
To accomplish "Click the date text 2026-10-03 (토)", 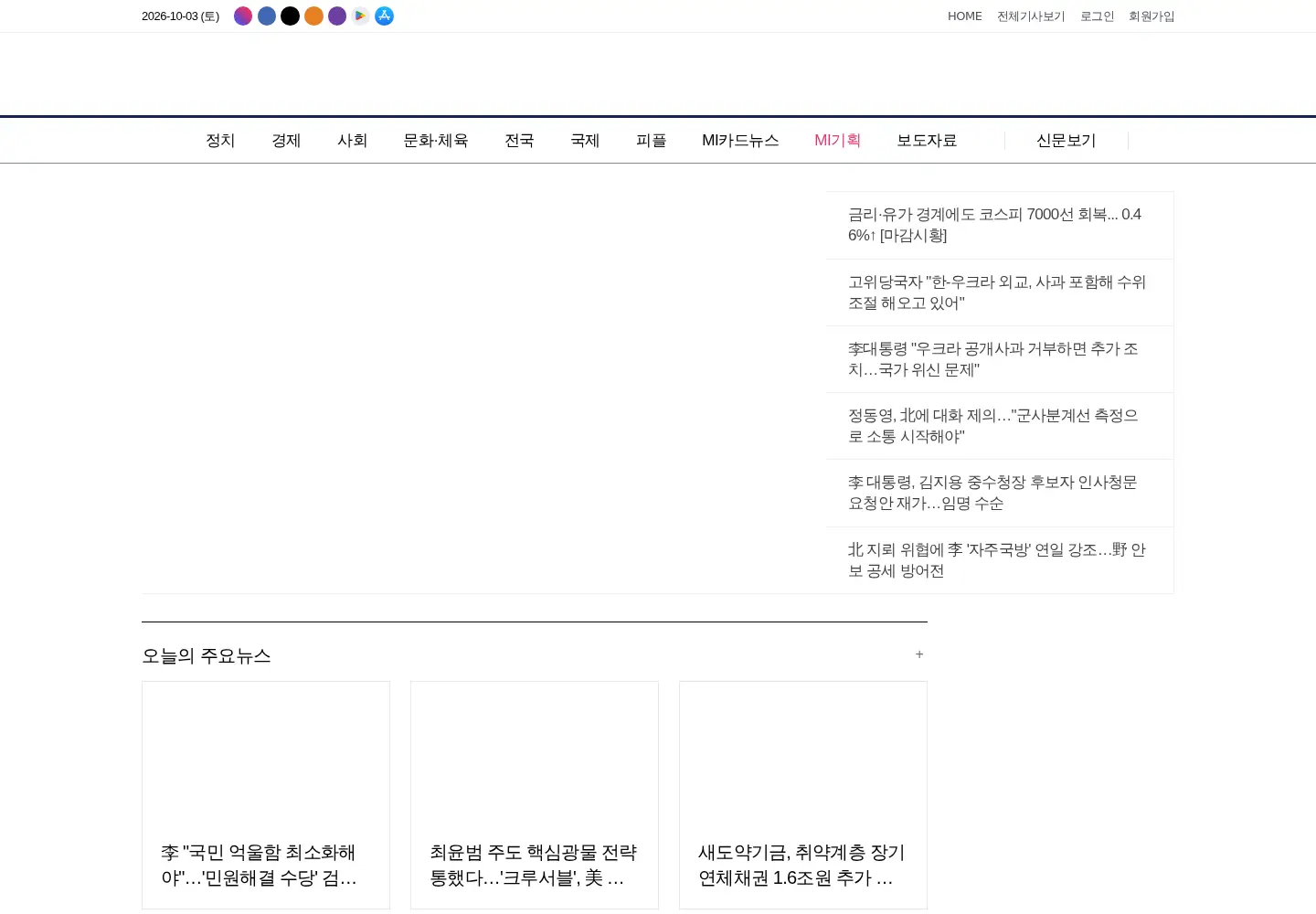I will tap(181, 16).
